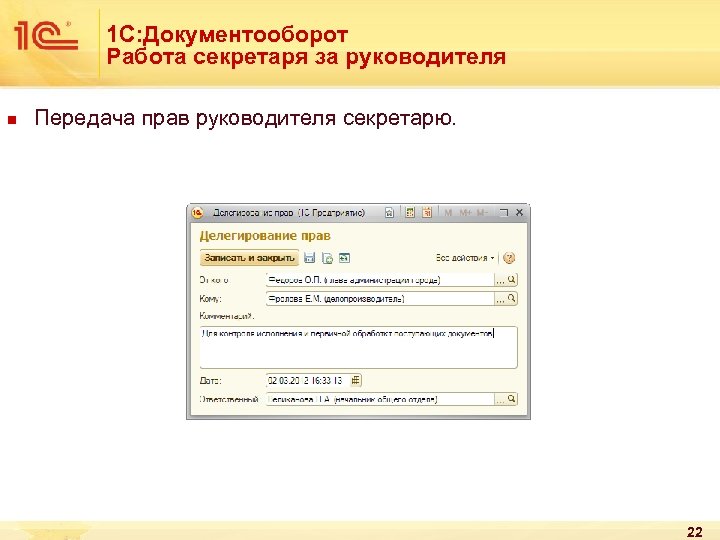720x540 pixels.
Task: Click the ellipsis select button in 'Кому' field
Action: pyautogui.click(x=500, y=299)
